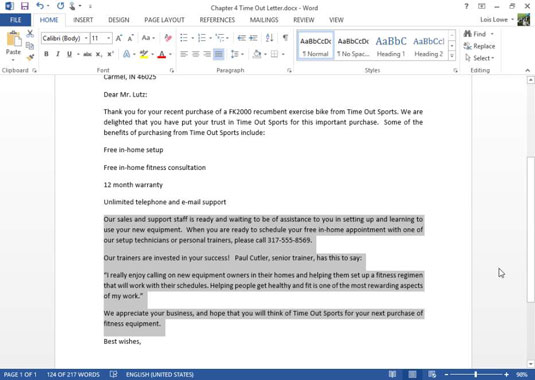Open the FILE tab
Viewport: 535px width, 380px height.
coord(15,20)
